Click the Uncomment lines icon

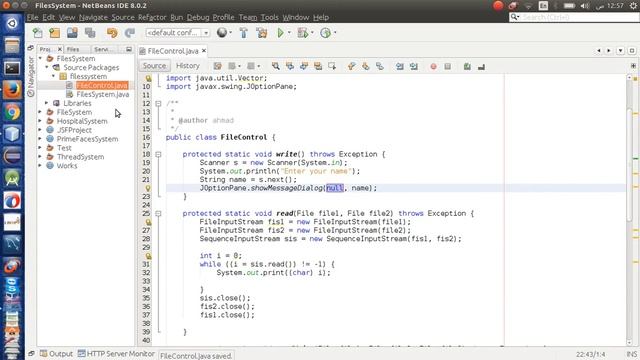(481, 66)
